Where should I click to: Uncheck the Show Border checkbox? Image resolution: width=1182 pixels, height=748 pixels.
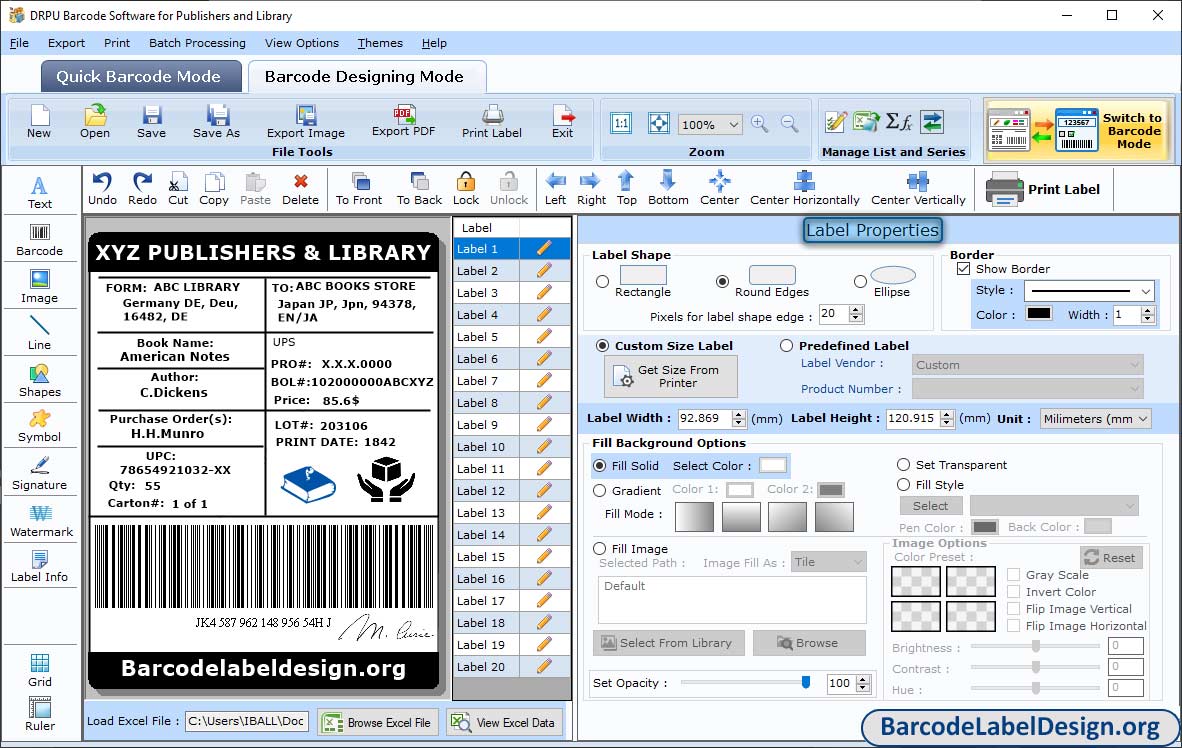coord(964,269)
